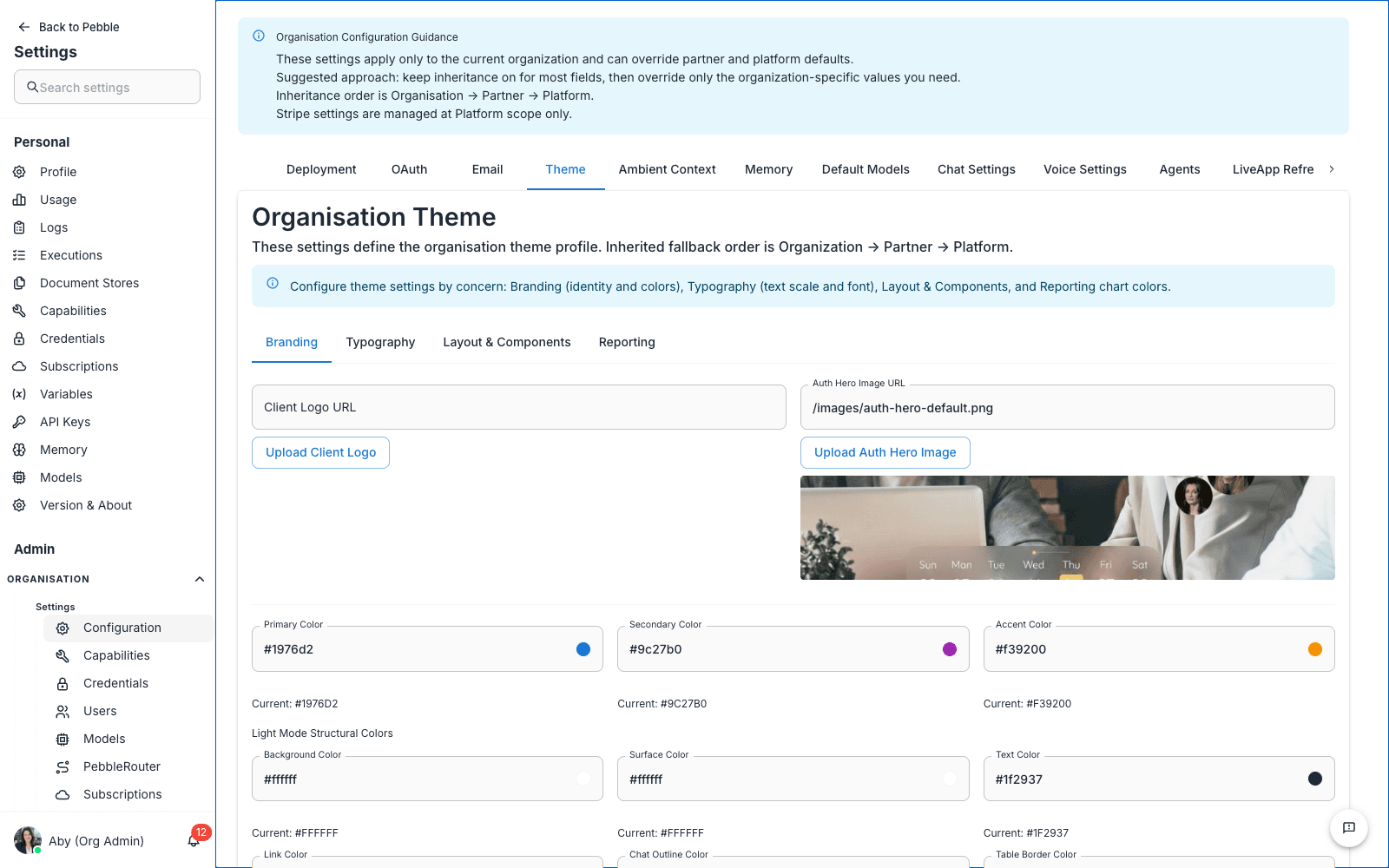Click the Back to Pebble arrow icon
The width and height of the screenshot is (1389, 868).
[x=24, y=27]
